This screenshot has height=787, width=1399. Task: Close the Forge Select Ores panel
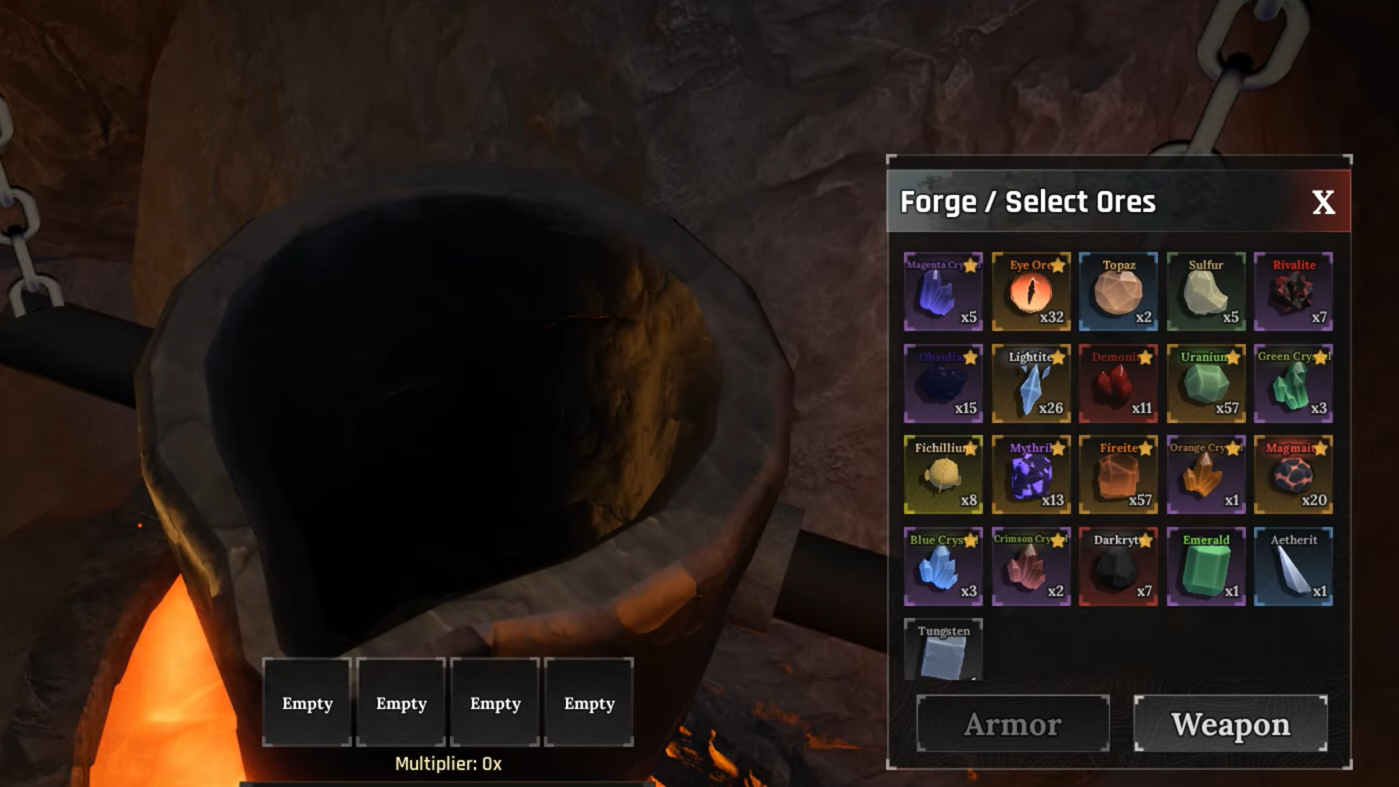(x=1323, y=203)
